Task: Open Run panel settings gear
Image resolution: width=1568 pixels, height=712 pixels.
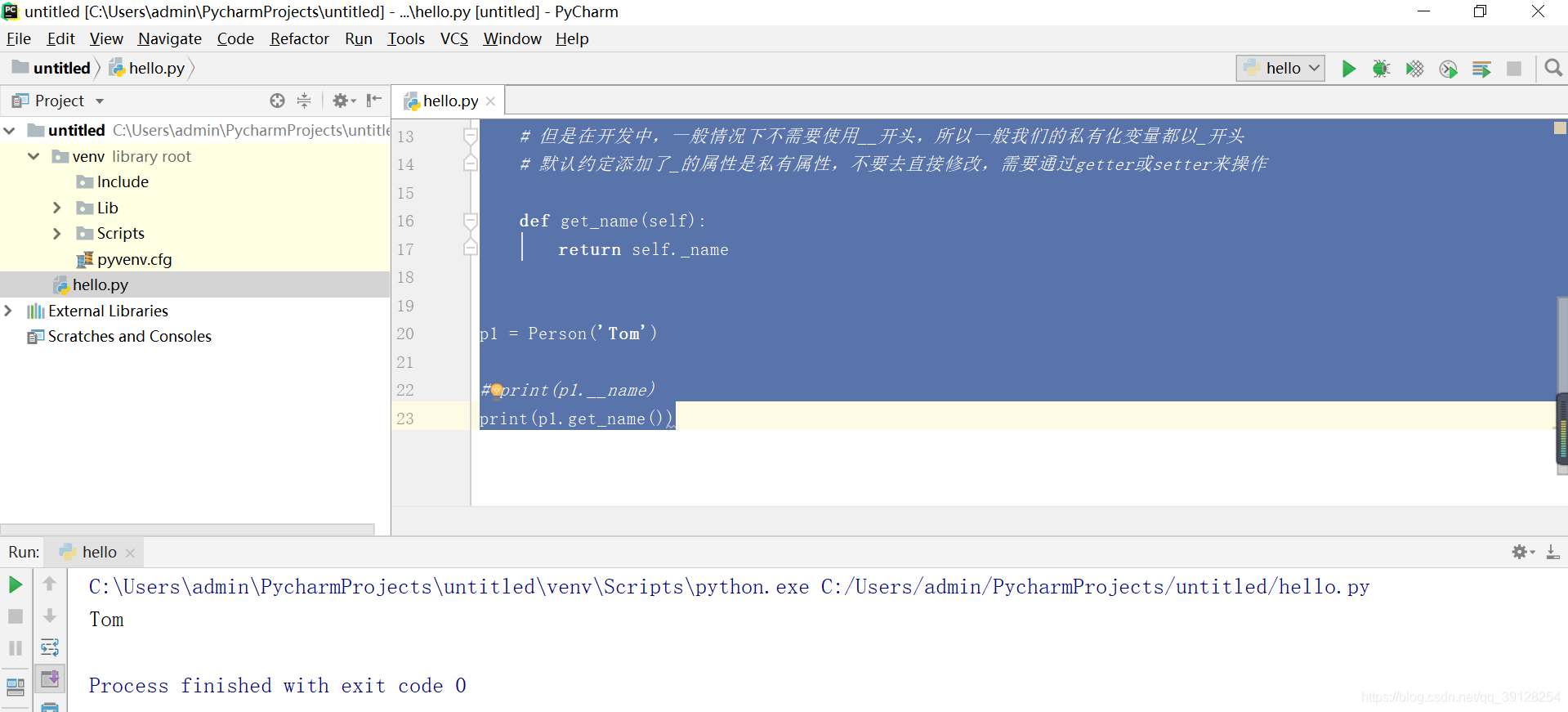Action: pos(1523,552)
